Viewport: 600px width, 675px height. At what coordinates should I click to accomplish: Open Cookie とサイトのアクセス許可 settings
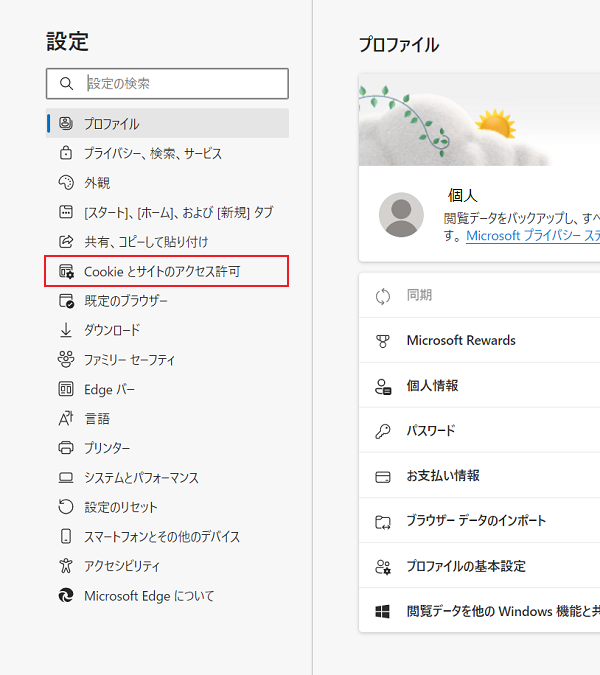[x=162, y=271]
